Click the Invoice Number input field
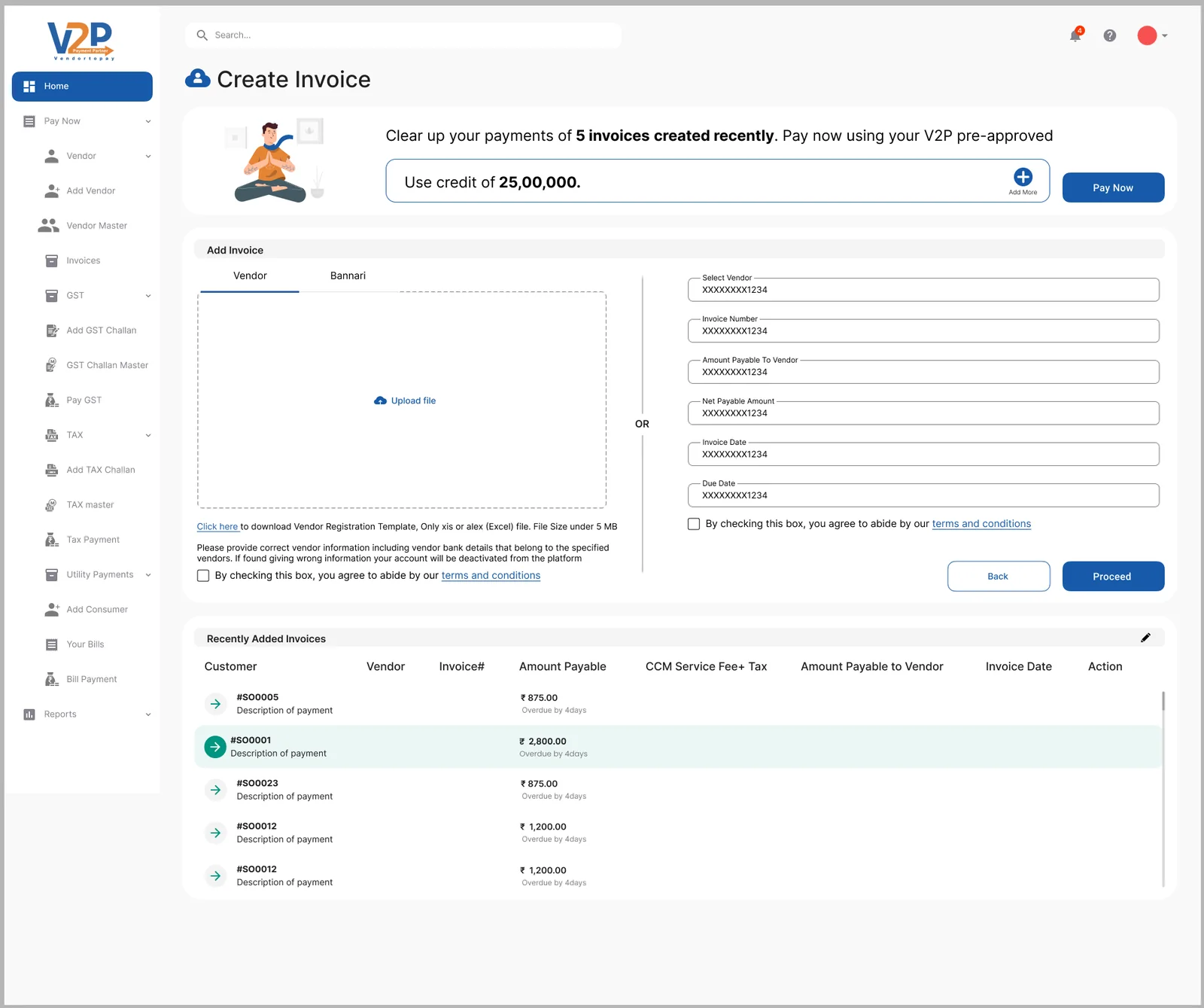Screen dimensions: 1204x1008 coord(923,331)
